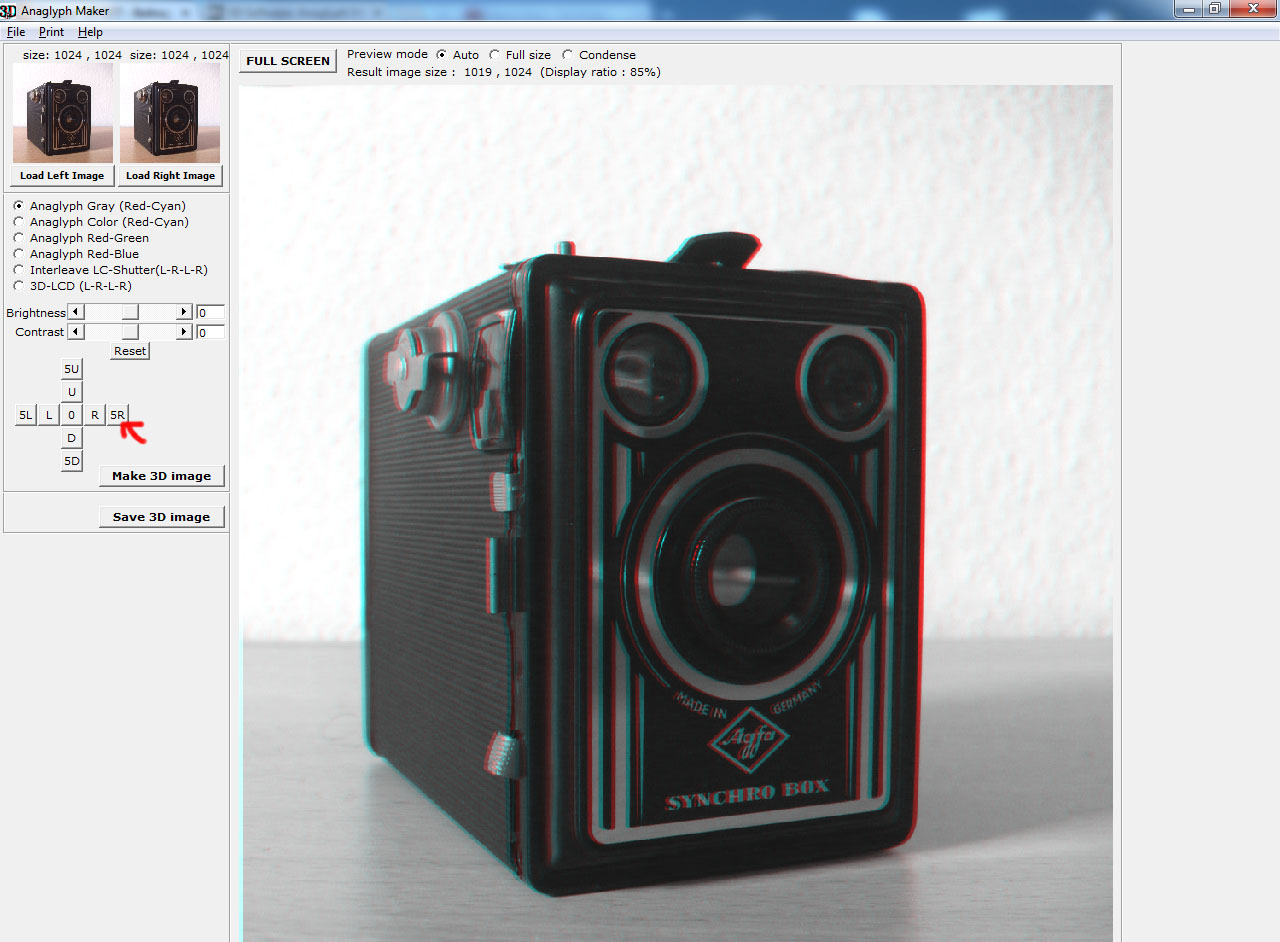Click the Brightness value field
Viewport: 1280px width, 942px height.
point(210,313)
